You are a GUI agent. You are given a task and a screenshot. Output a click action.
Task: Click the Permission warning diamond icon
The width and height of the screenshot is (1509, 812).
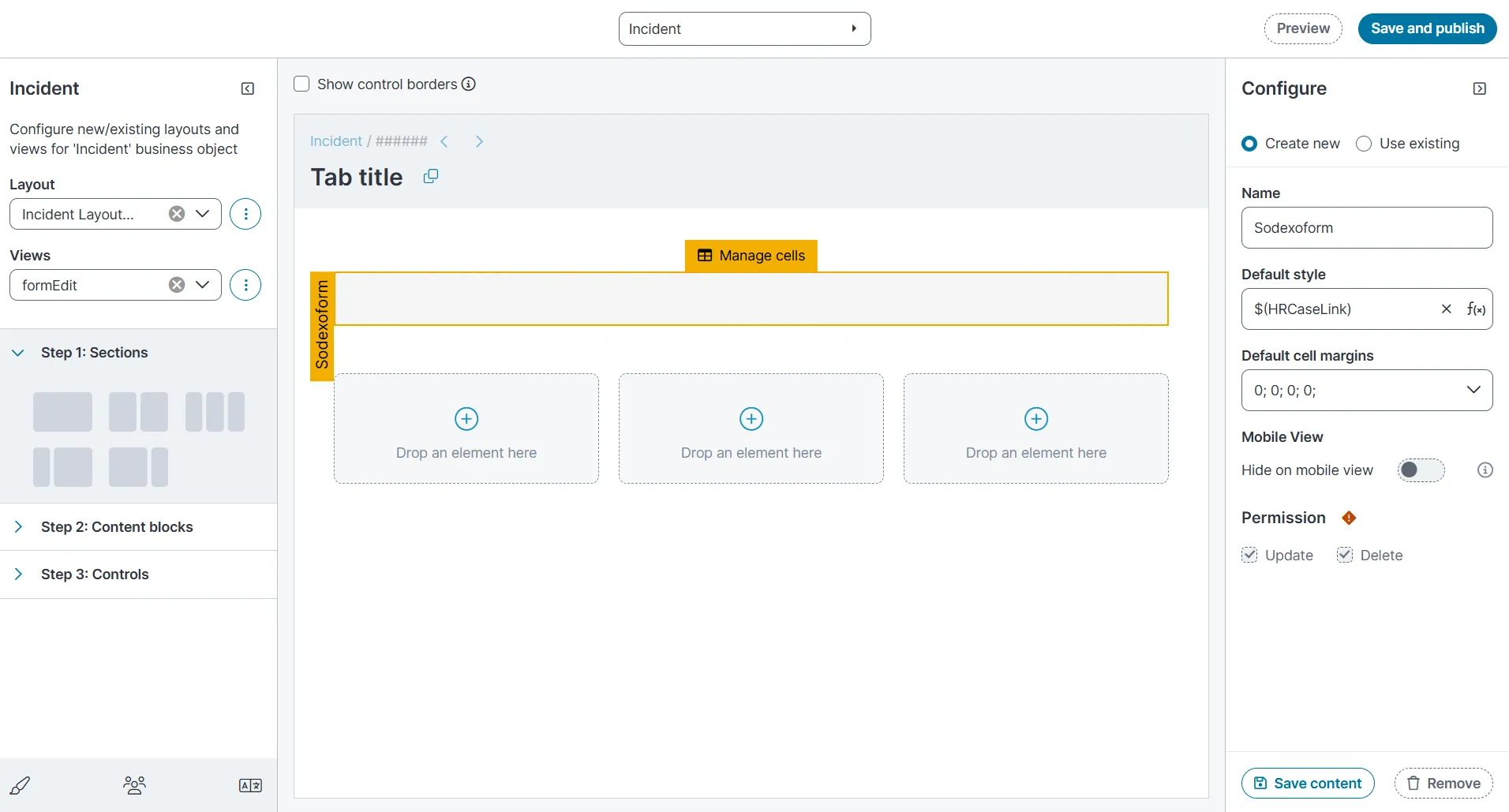1349,518
